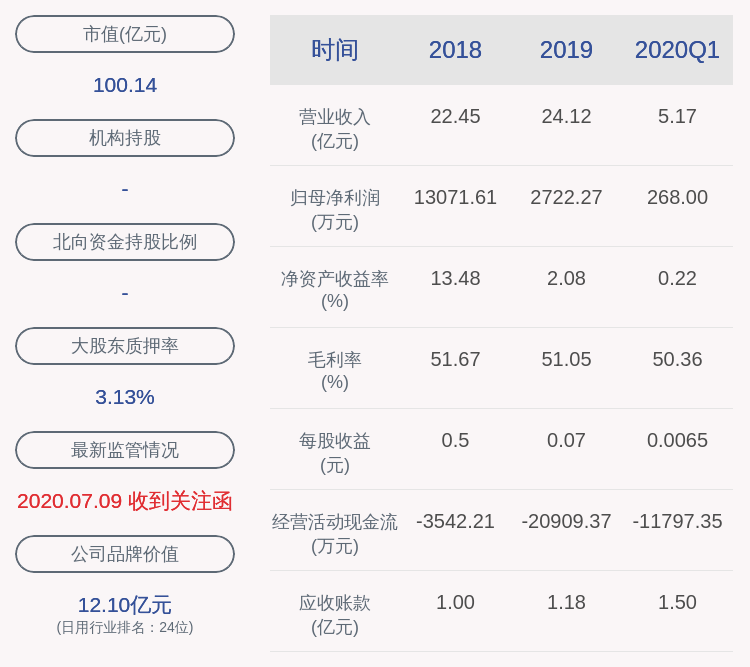Screen dimensions: 750x667
Task: Click the gross margin value 51.67
Action: click(455, 359)
